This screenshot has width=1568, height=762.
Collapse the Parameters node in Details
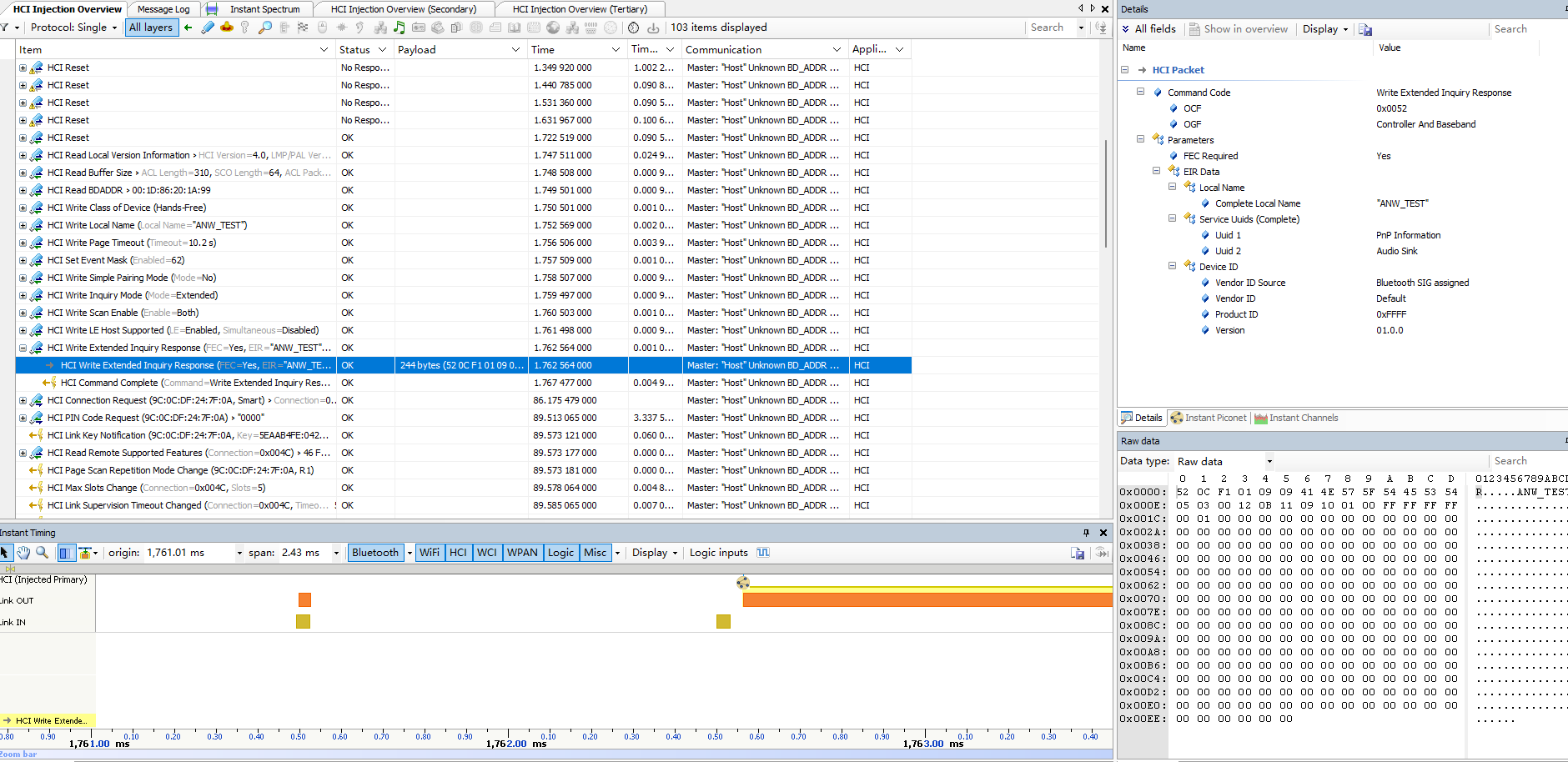(x=1140, y=140)
